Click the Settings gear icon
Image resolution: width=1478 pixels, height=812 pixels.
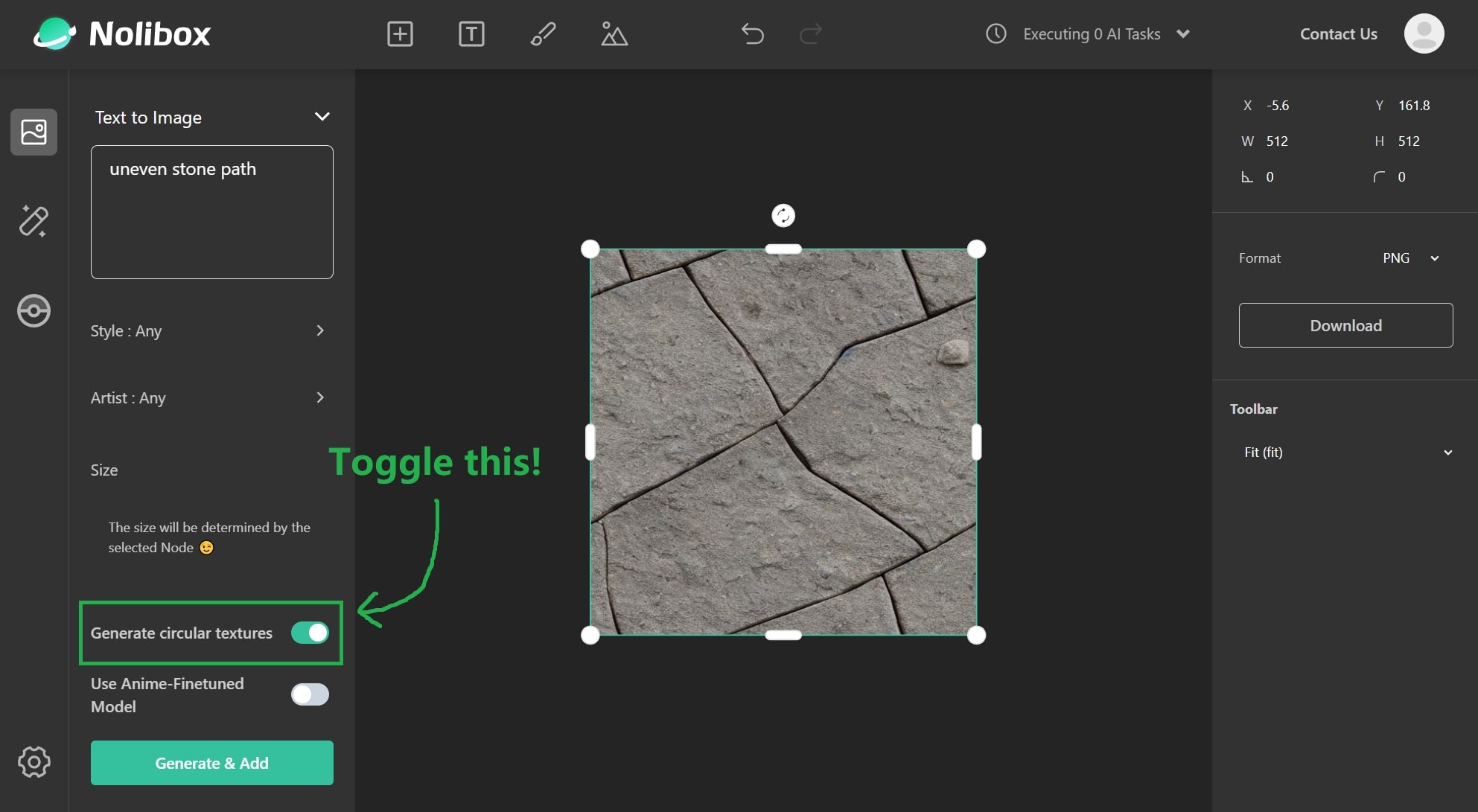(33, 761)
